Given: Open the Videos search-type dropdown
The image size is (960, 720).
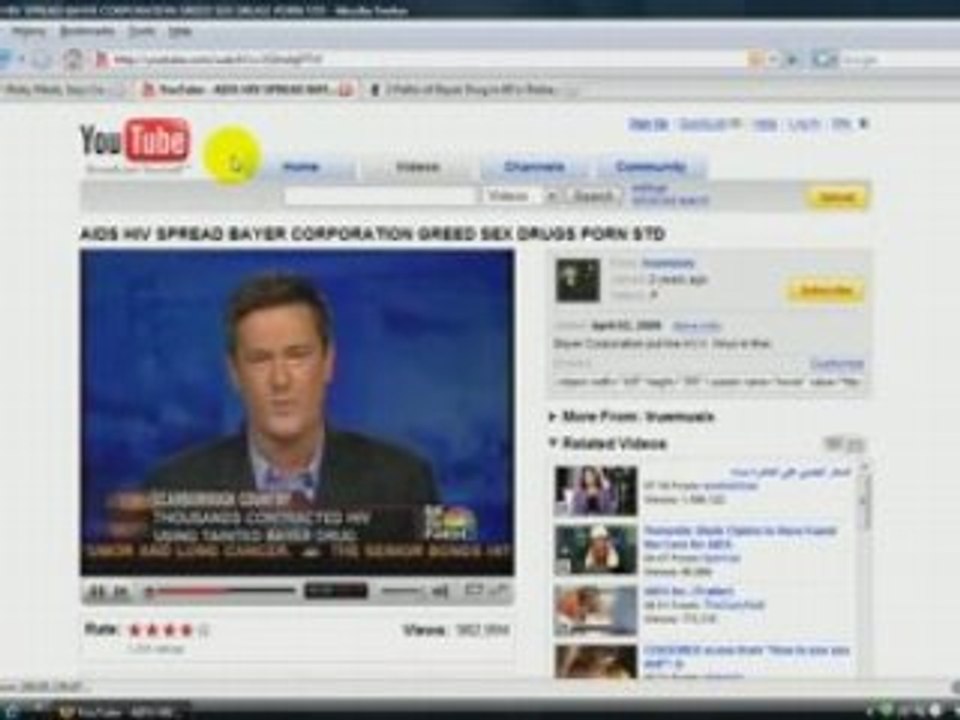Looking at the screenshot, I should point(521,197).
